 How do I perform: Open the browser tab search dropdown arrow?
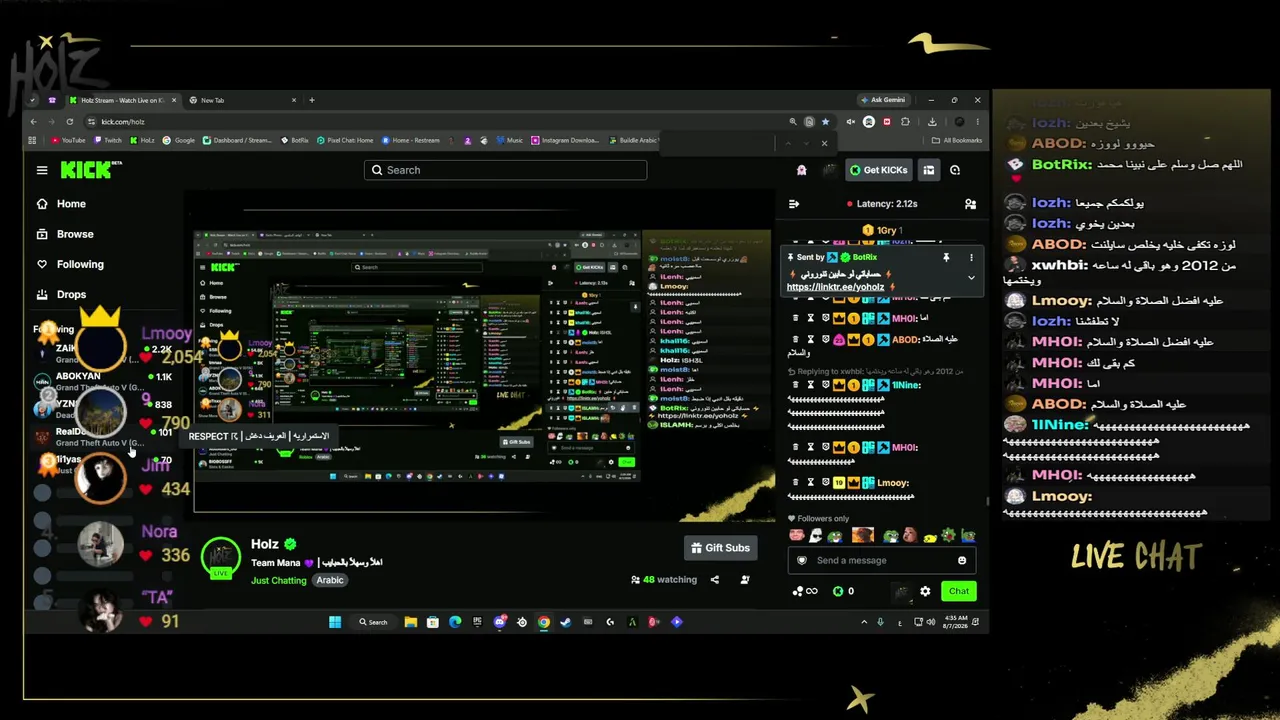tap(32, 100)
